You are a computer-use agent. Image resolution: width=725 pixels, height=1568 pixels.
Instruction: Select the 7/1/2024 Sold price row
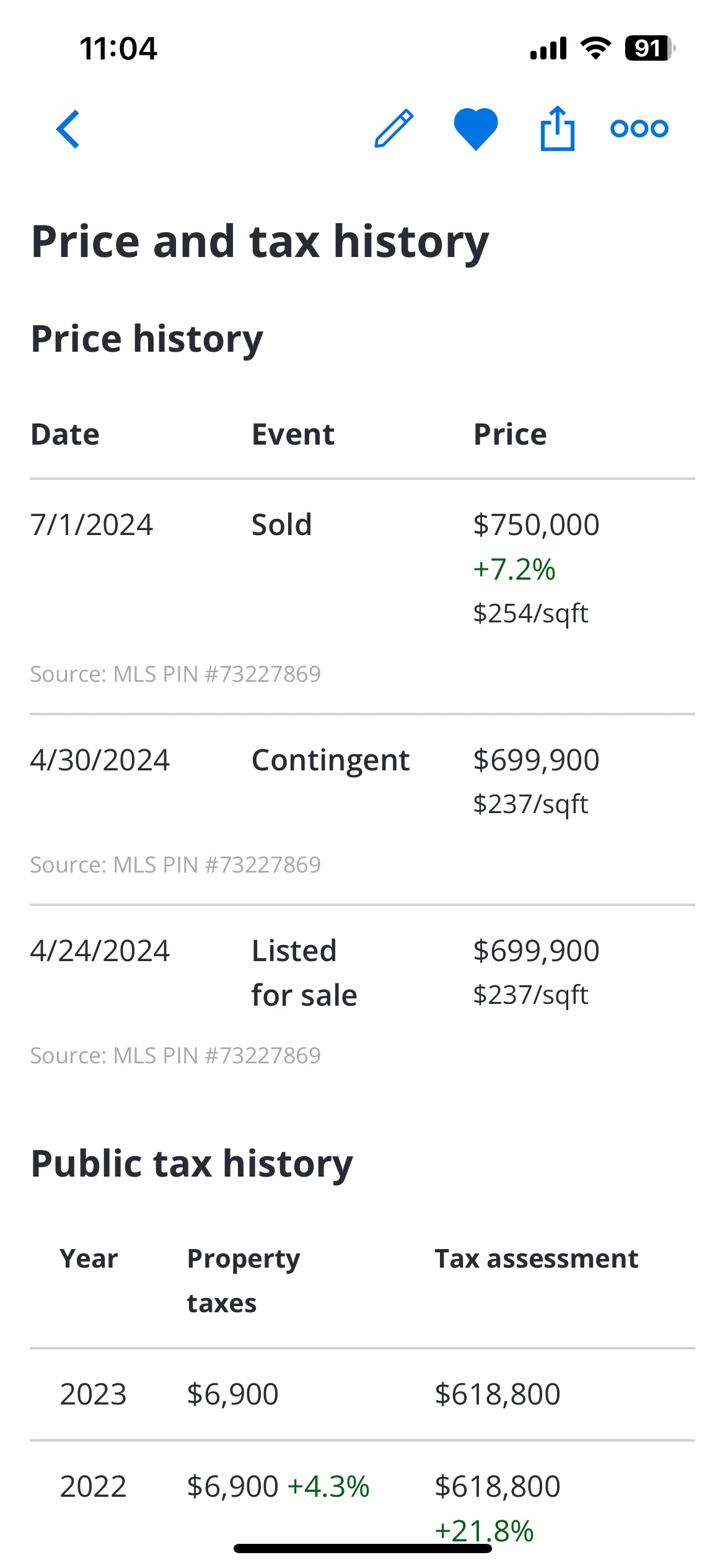pos(362,596)
